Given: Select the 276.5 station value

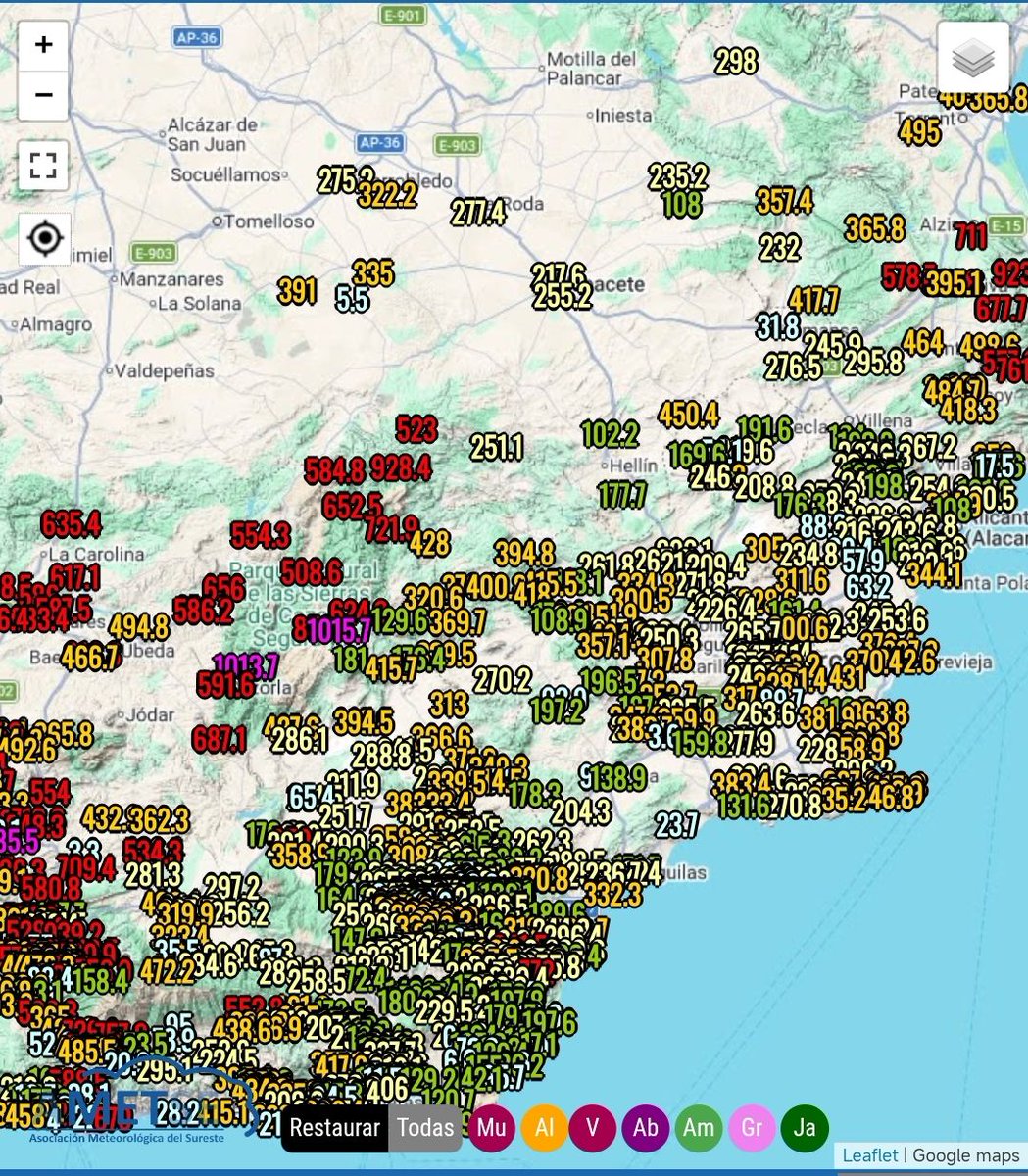Looking at the screenshot, I should click(x=793, y=367).
